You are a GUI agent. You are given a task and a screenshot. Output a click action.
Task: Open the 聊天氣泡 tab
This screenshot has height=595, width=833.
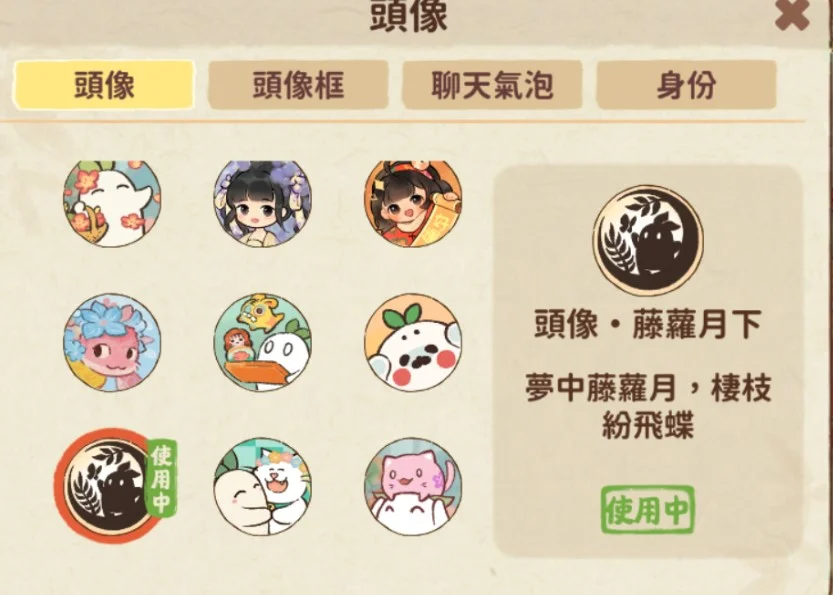coord(492,85)
